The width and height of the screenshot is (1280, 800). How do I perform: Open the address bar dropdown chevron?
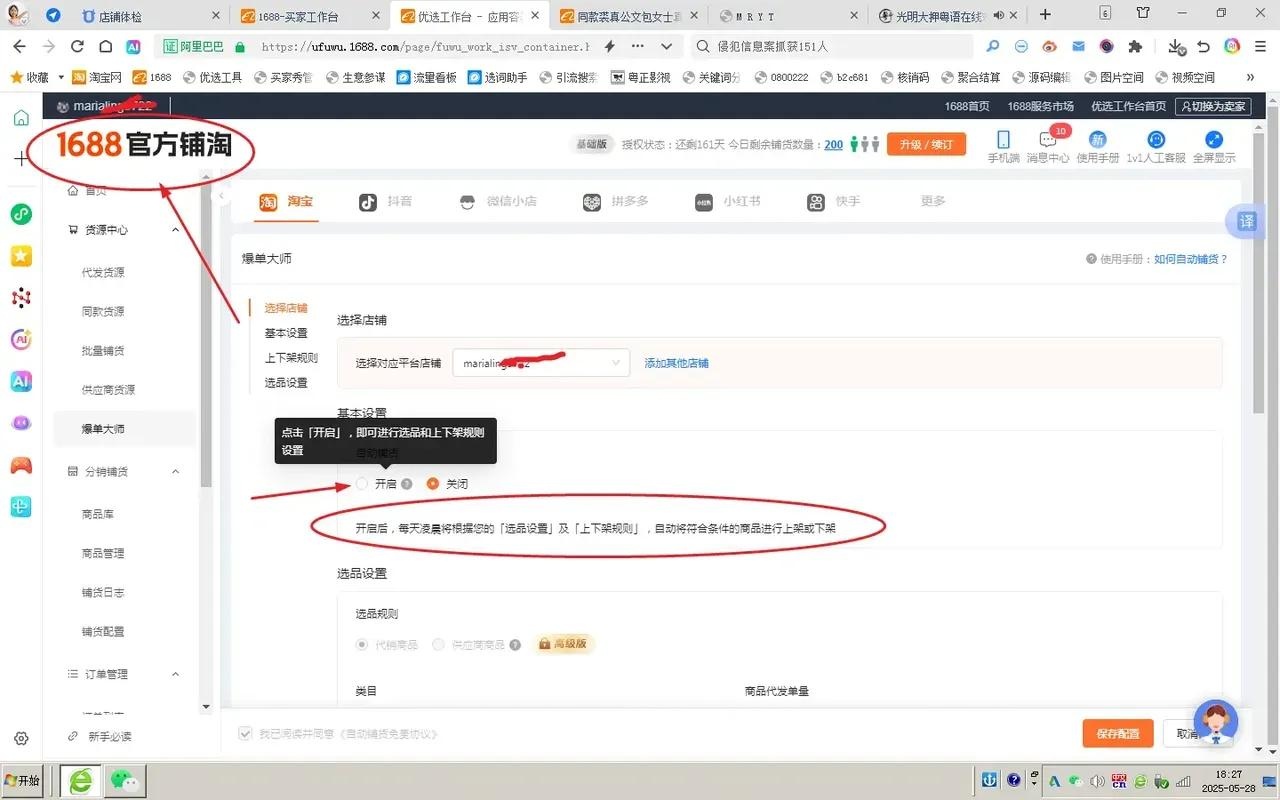[667, 46]
